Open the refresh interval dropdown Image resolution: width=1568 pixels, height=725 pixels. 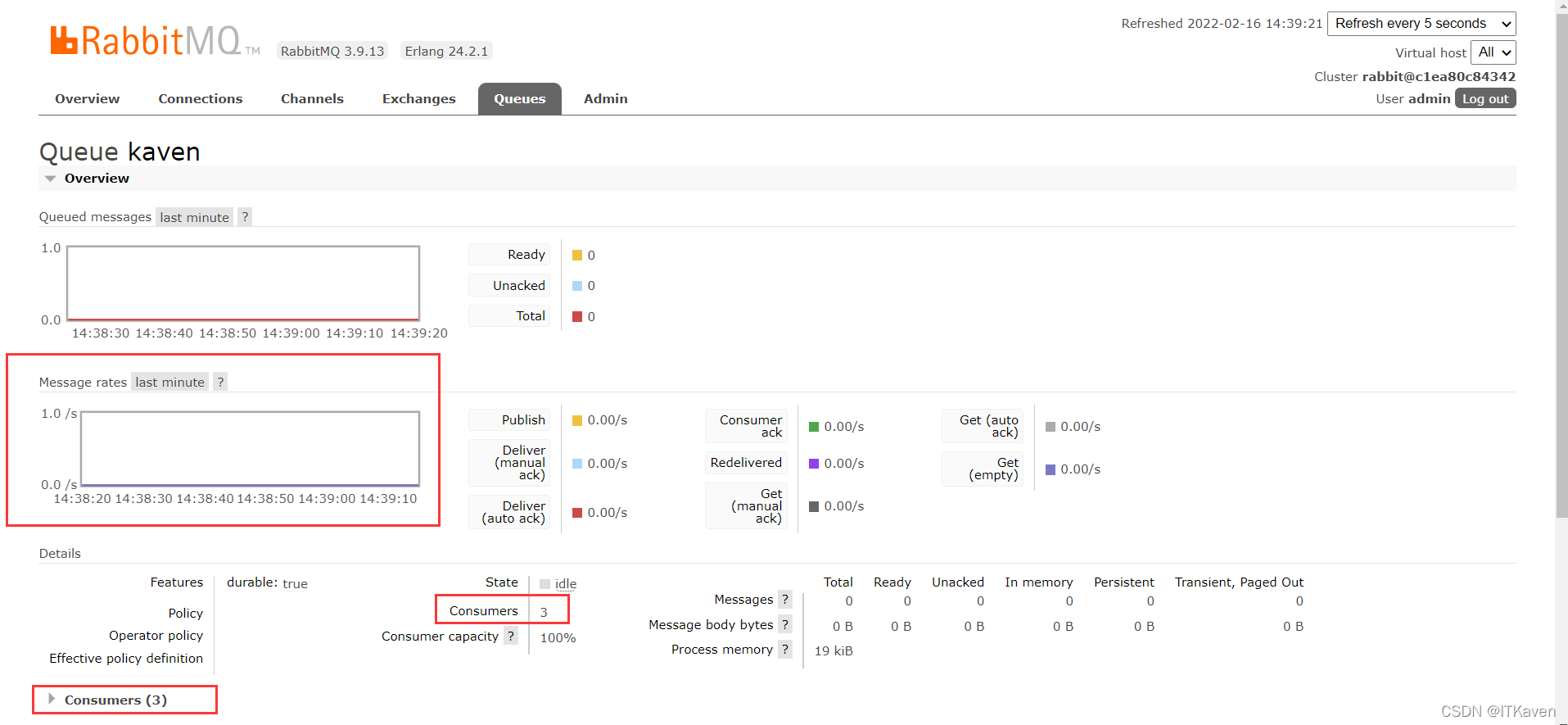point(1421,24)
